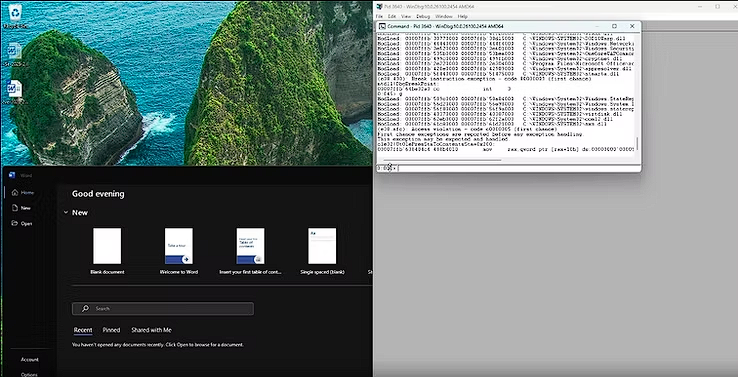Open the Debug menu in WinDbg
The image size is (738, 377).
[x=423, y=16]
